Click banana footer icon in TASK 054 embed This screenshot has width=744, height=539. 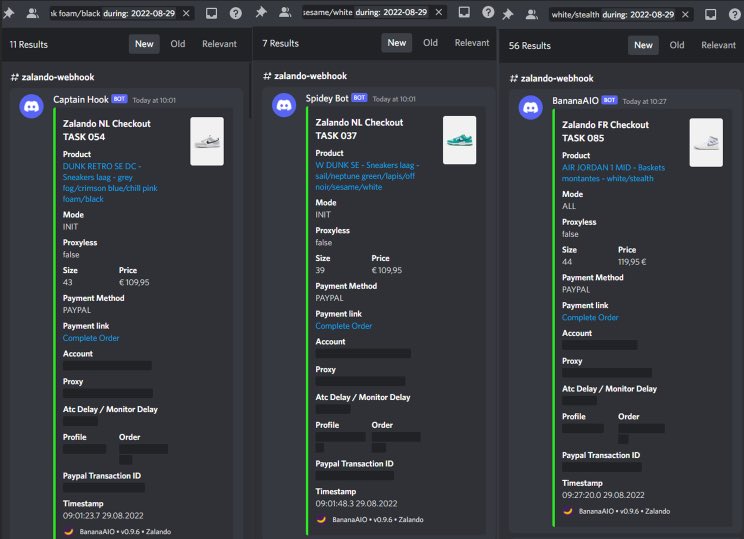68,531
